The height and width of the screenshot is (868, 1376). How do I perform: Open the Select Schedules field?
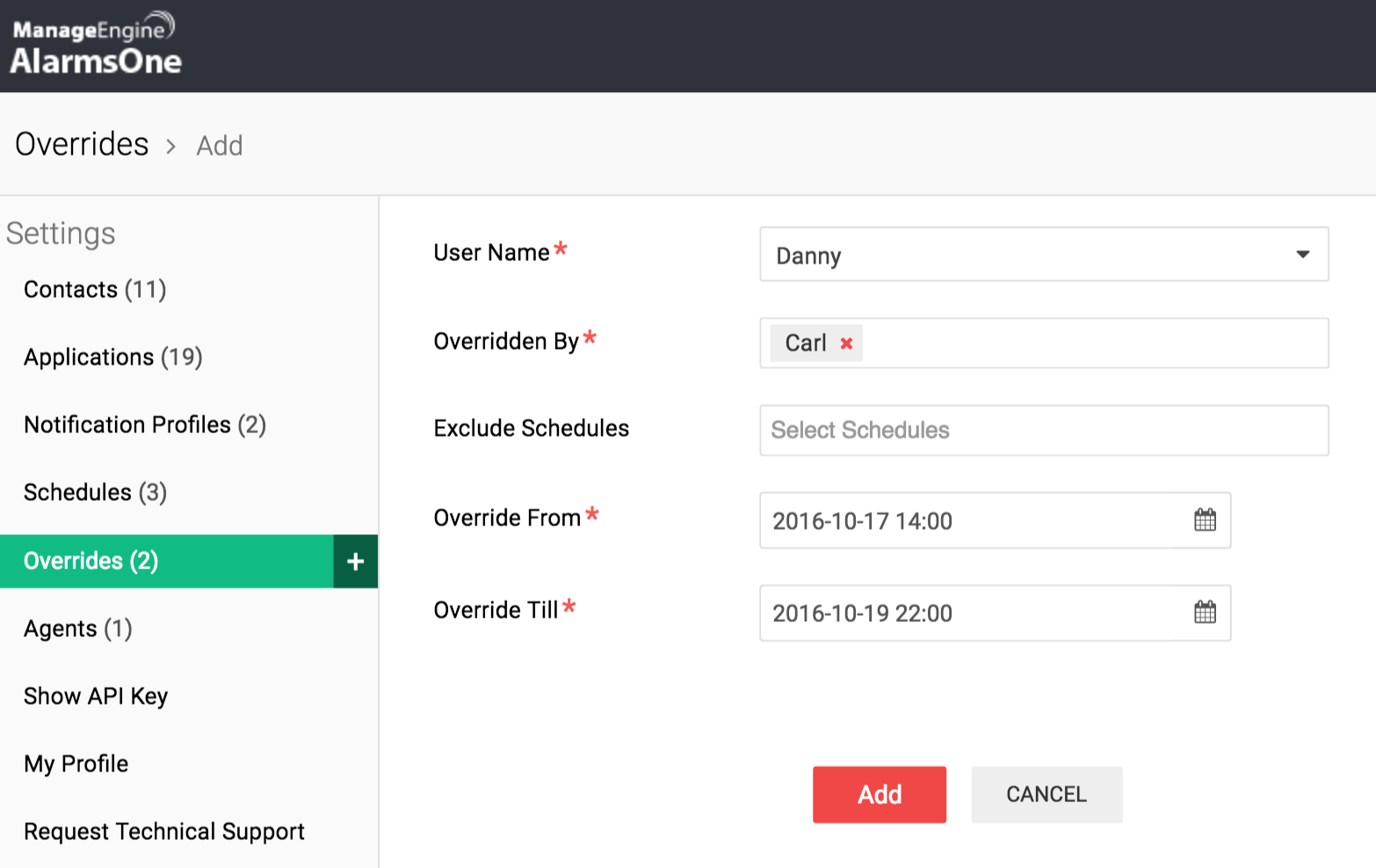coord(1044,430)
